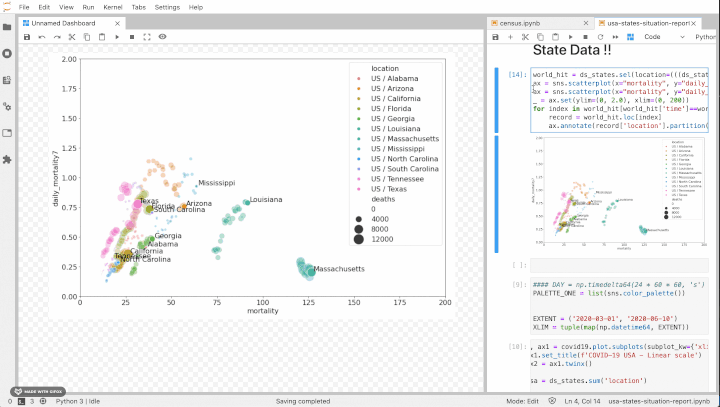Collapse the plot output using blue bar

tap(496, 194)
